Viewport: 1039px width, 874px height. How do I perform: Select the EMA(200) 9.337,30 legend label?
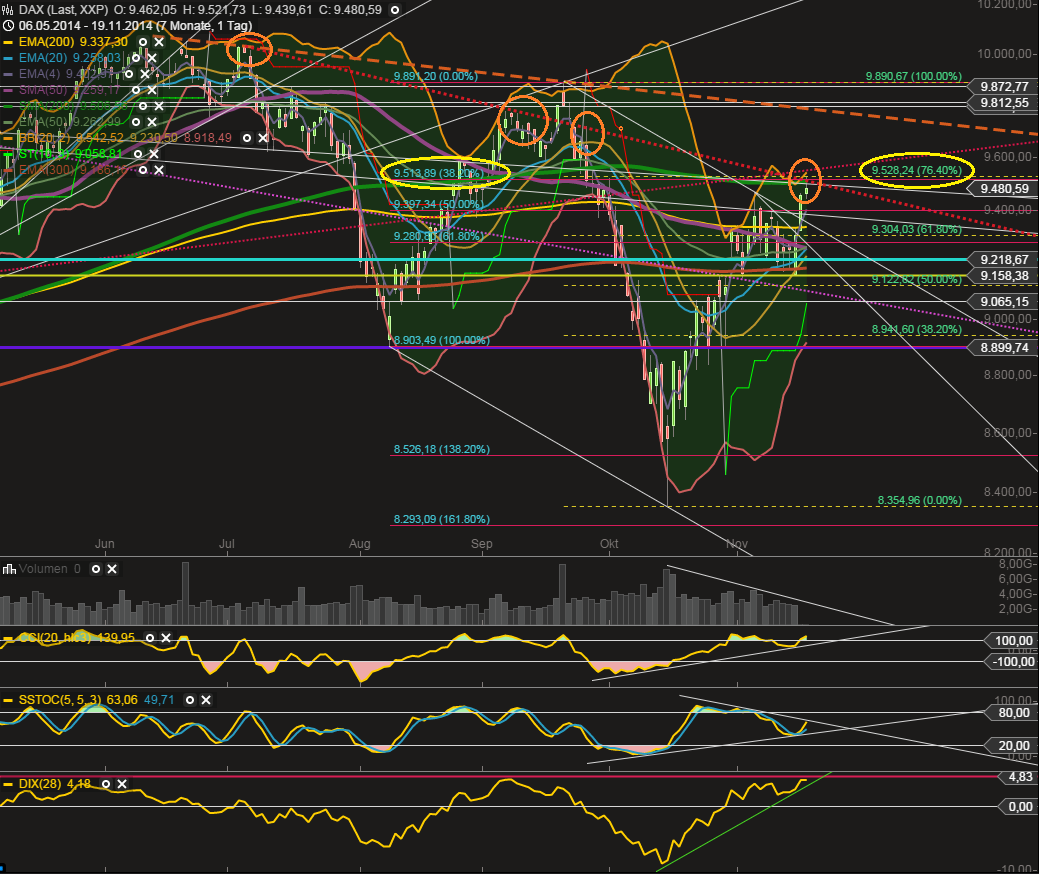(x=73, y=42)
